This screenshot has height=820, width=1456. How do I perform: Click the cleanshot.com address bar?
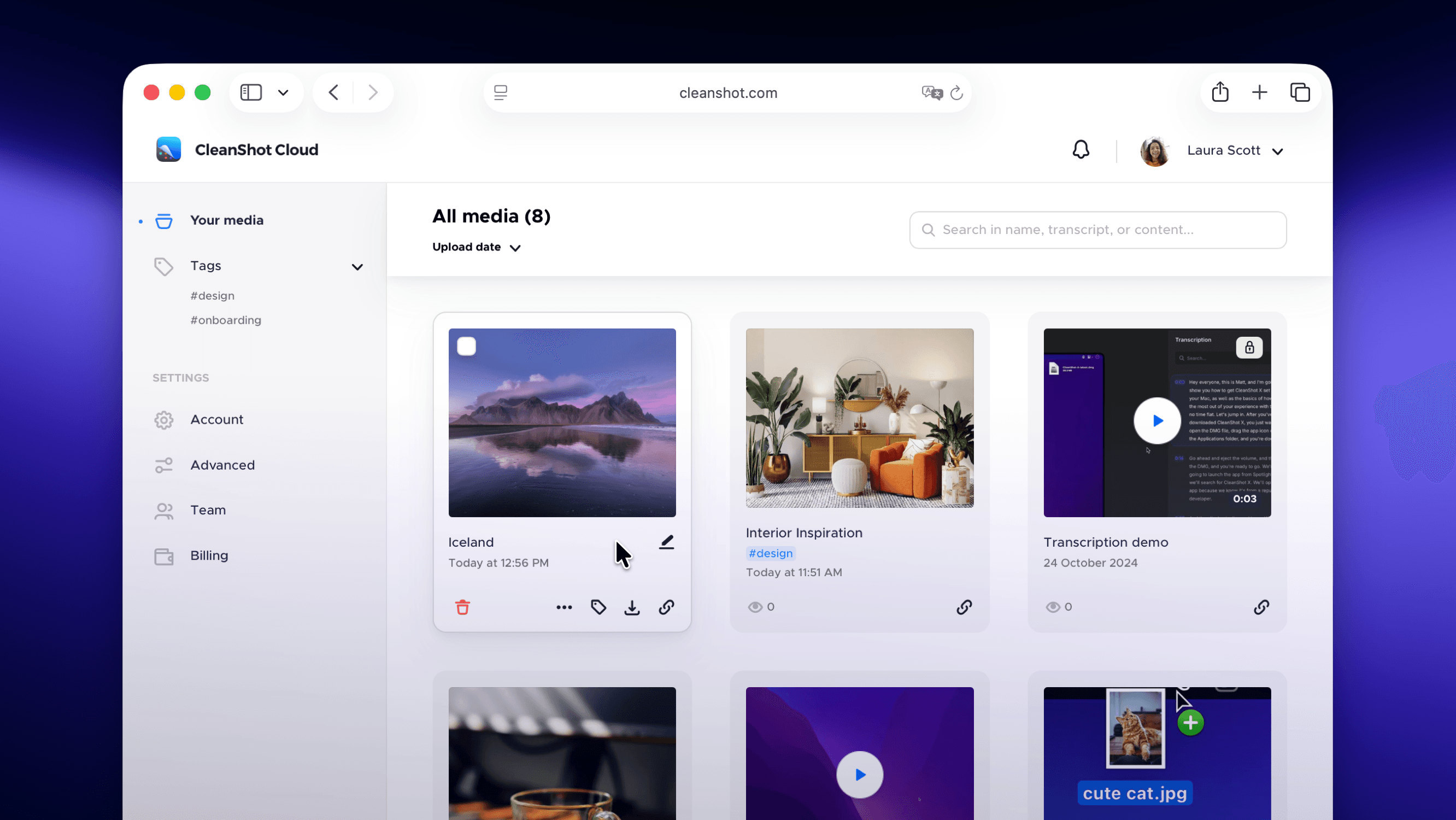tap(727, 93)
